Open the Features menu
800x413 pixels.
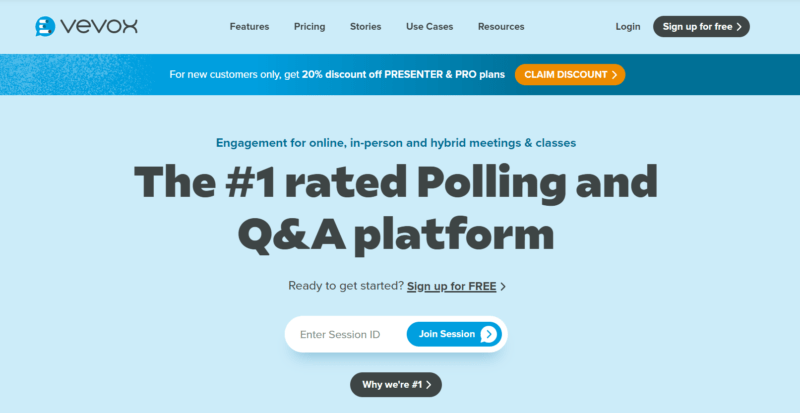coord(249,27)
